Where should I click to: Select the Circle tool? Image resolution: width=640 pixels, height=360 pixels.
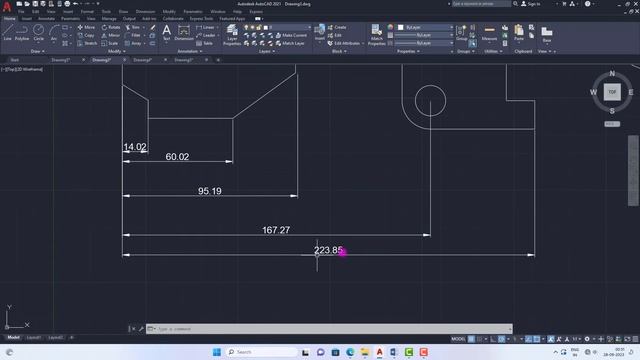click(x=38, y=32)
